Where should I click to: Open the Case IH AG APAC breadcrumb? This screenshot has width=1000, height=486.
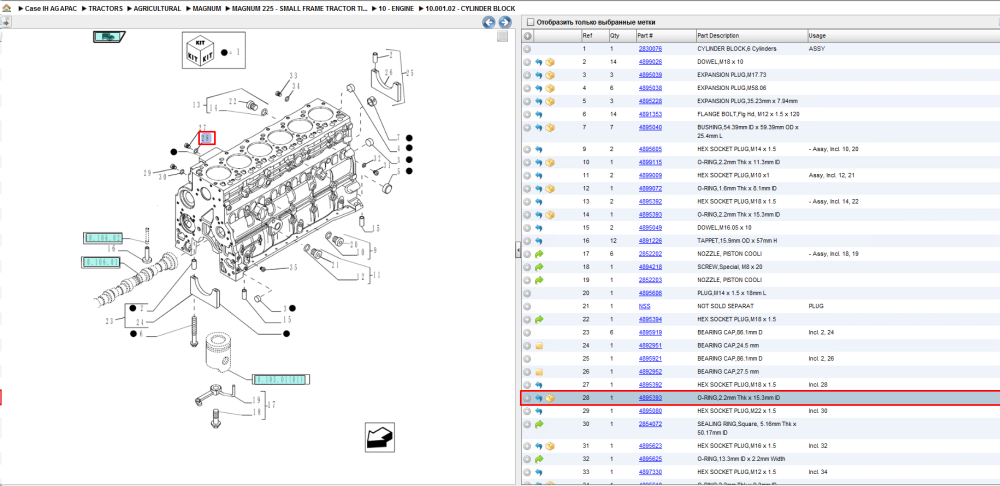tap(51, 9)
